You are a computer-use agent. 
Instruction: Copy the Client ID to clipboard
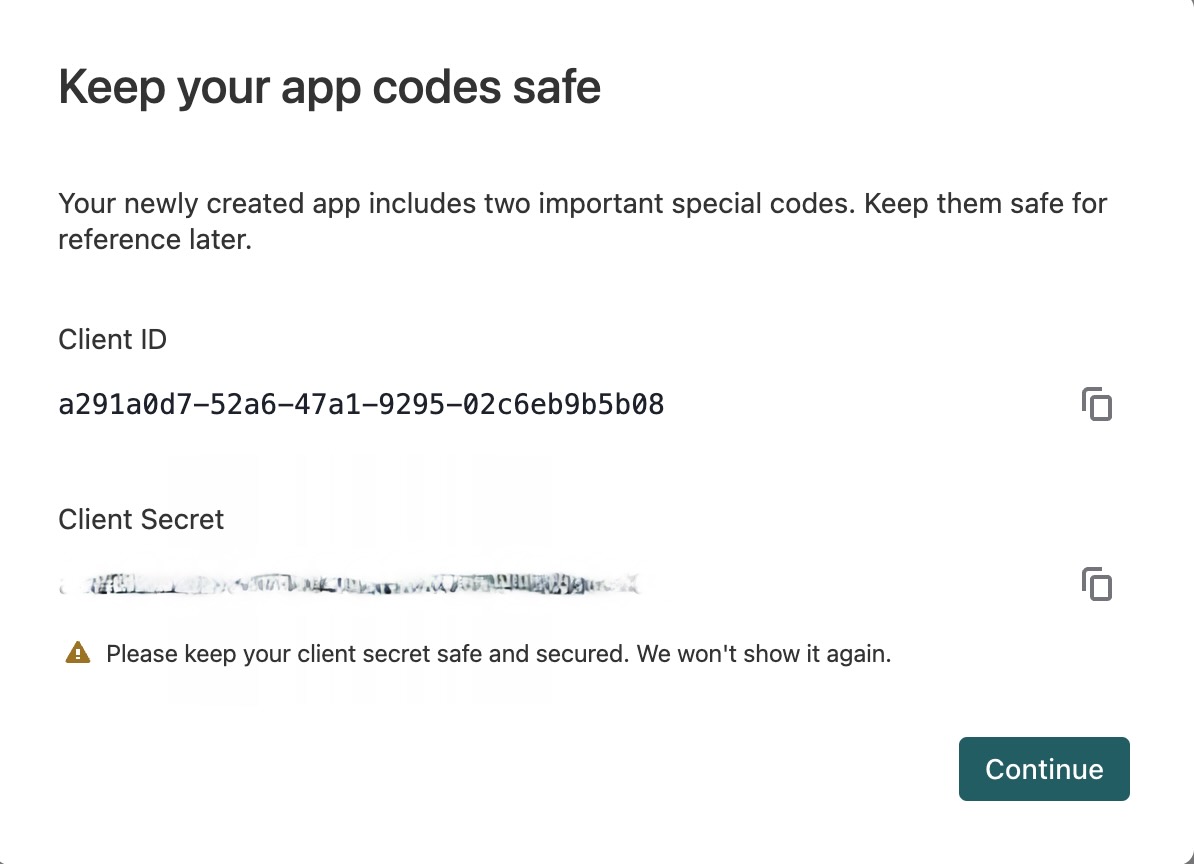1097,404
